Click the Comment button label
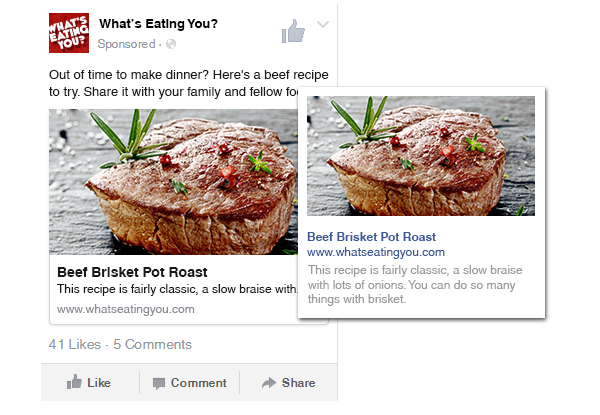The image size is (600, 415). click(199, 383)
